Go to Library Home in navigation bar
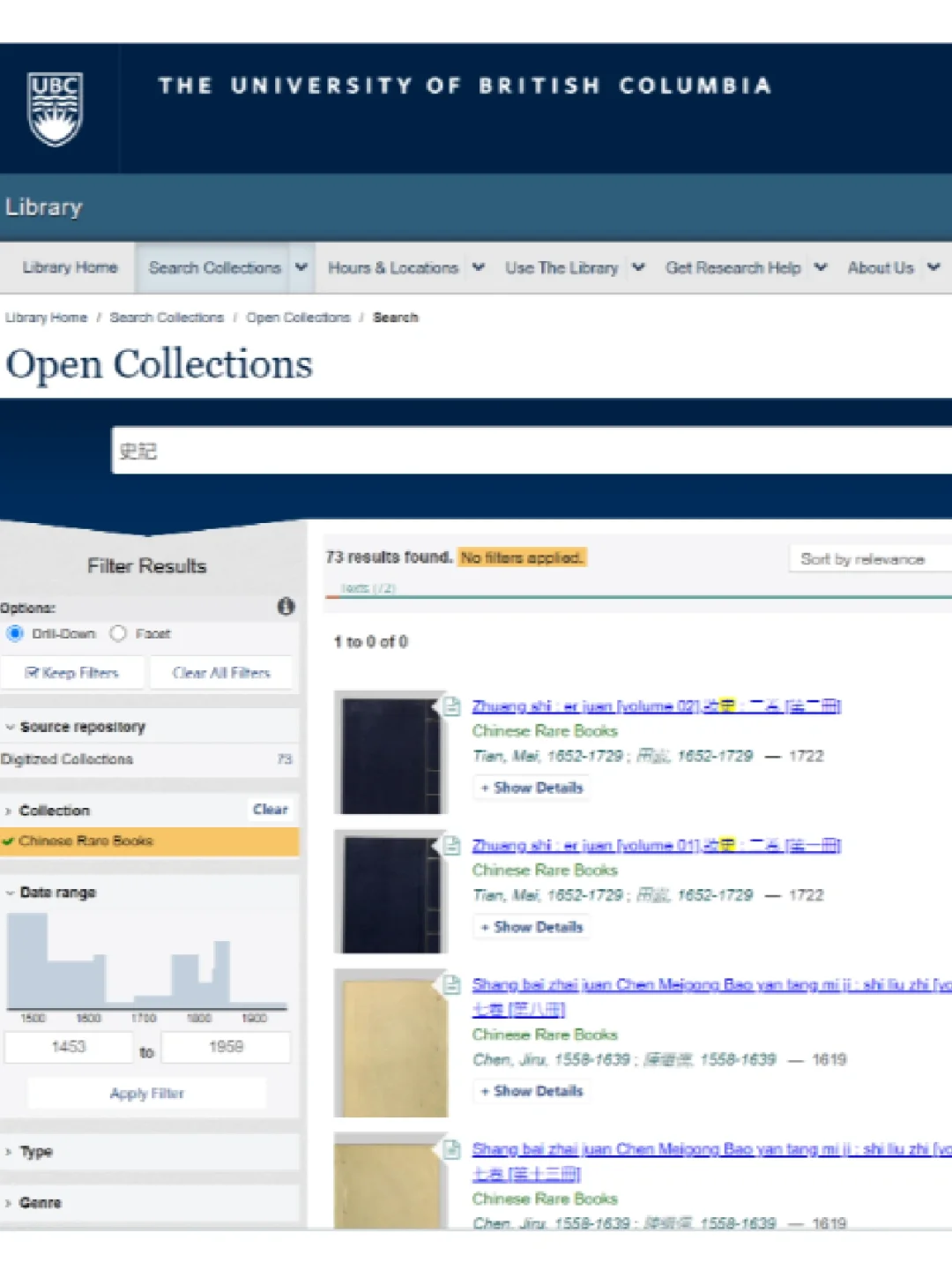 tap(70, 267)
